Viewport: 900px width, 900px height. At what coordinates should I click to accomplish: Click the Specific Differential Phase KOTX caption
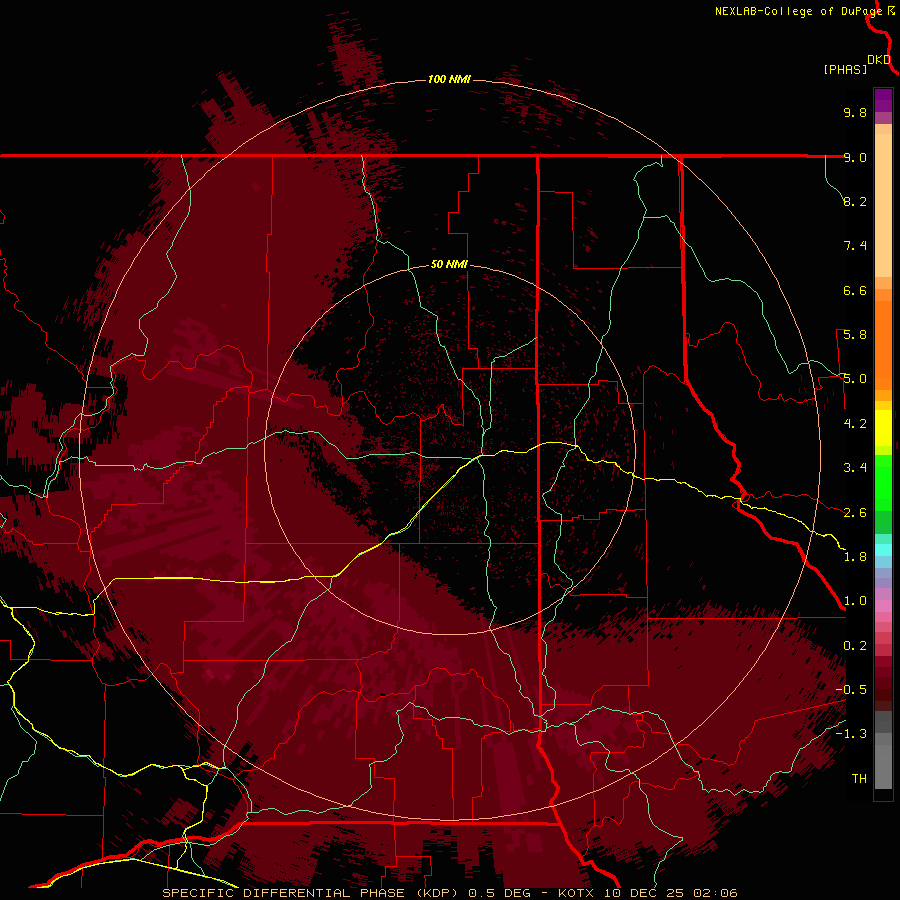[x=450, y=893]
